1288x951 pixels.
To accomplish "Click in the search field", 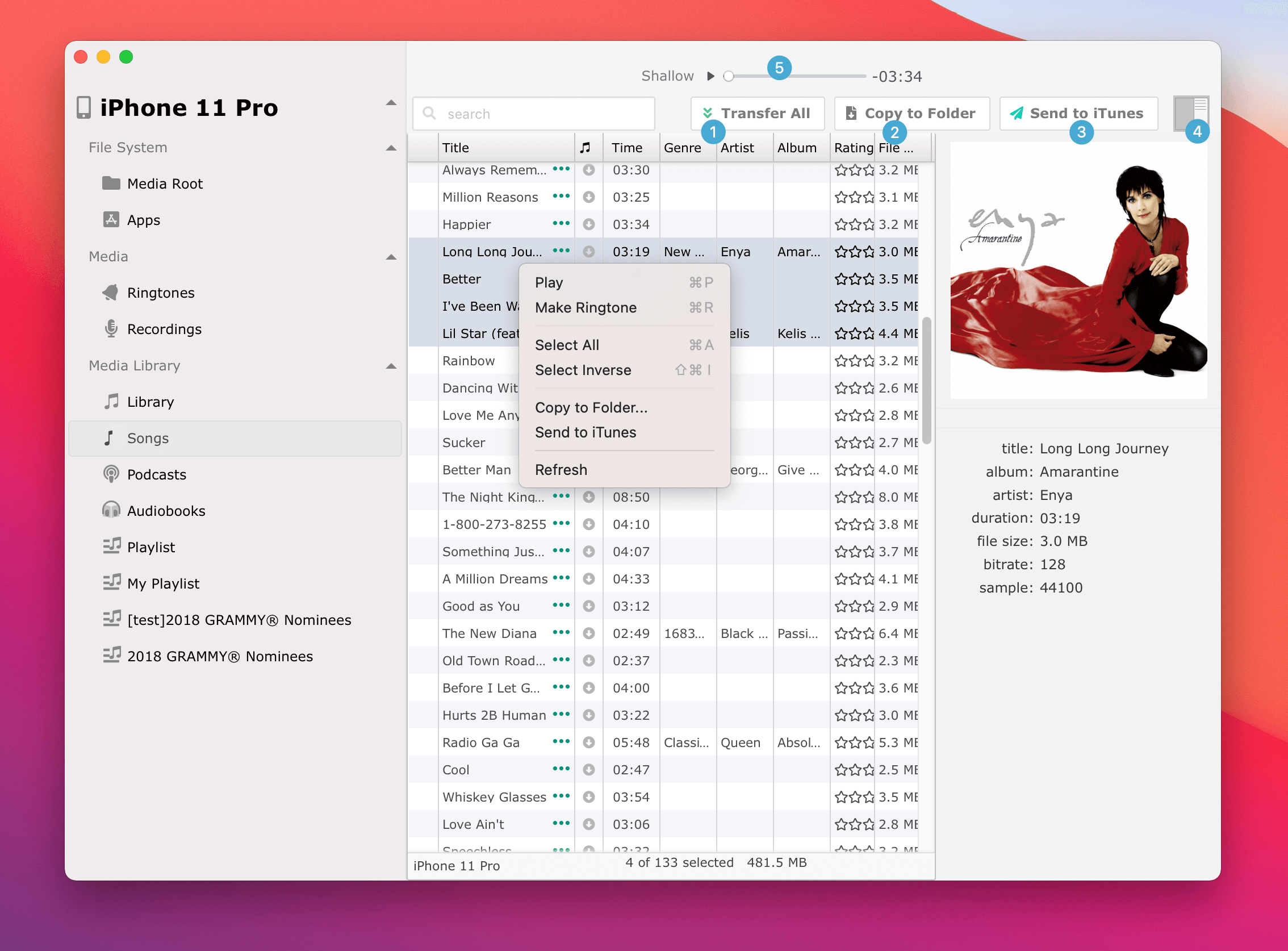I will click(533, 114).
